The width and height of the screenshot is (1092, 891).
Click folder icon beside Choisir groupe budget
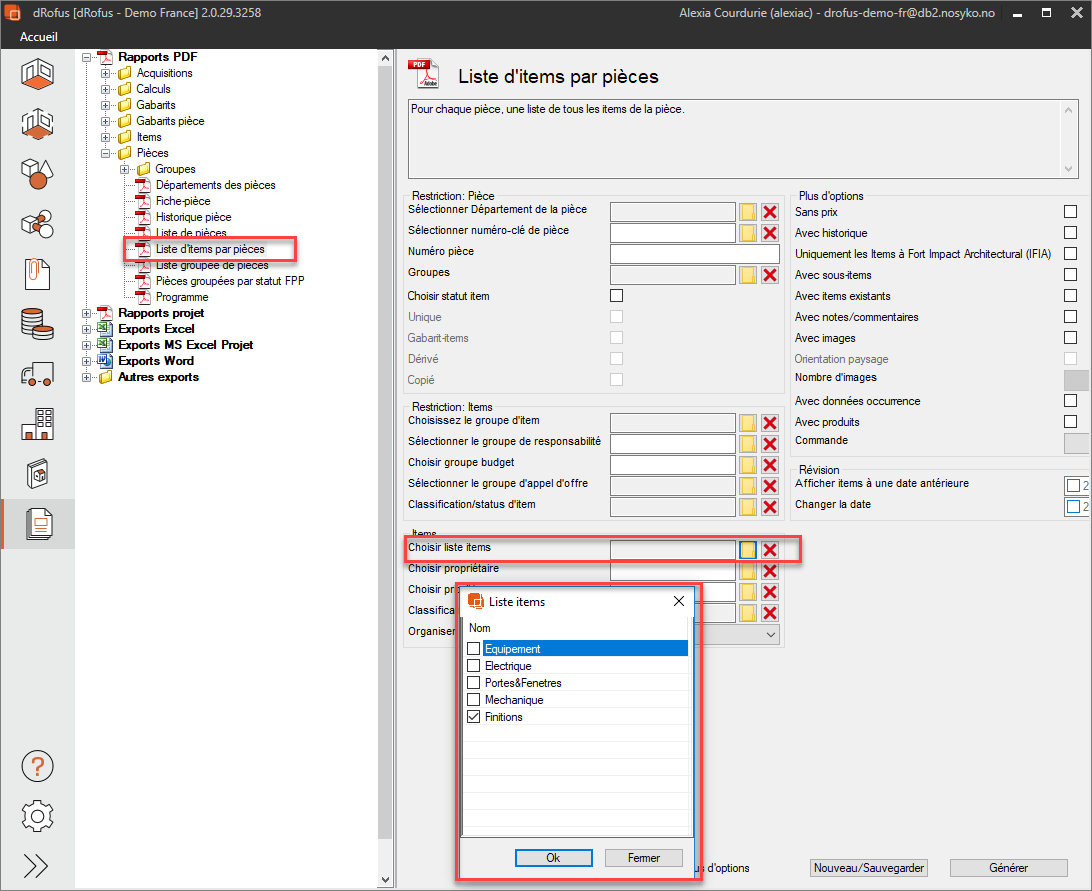click(748, 465)
